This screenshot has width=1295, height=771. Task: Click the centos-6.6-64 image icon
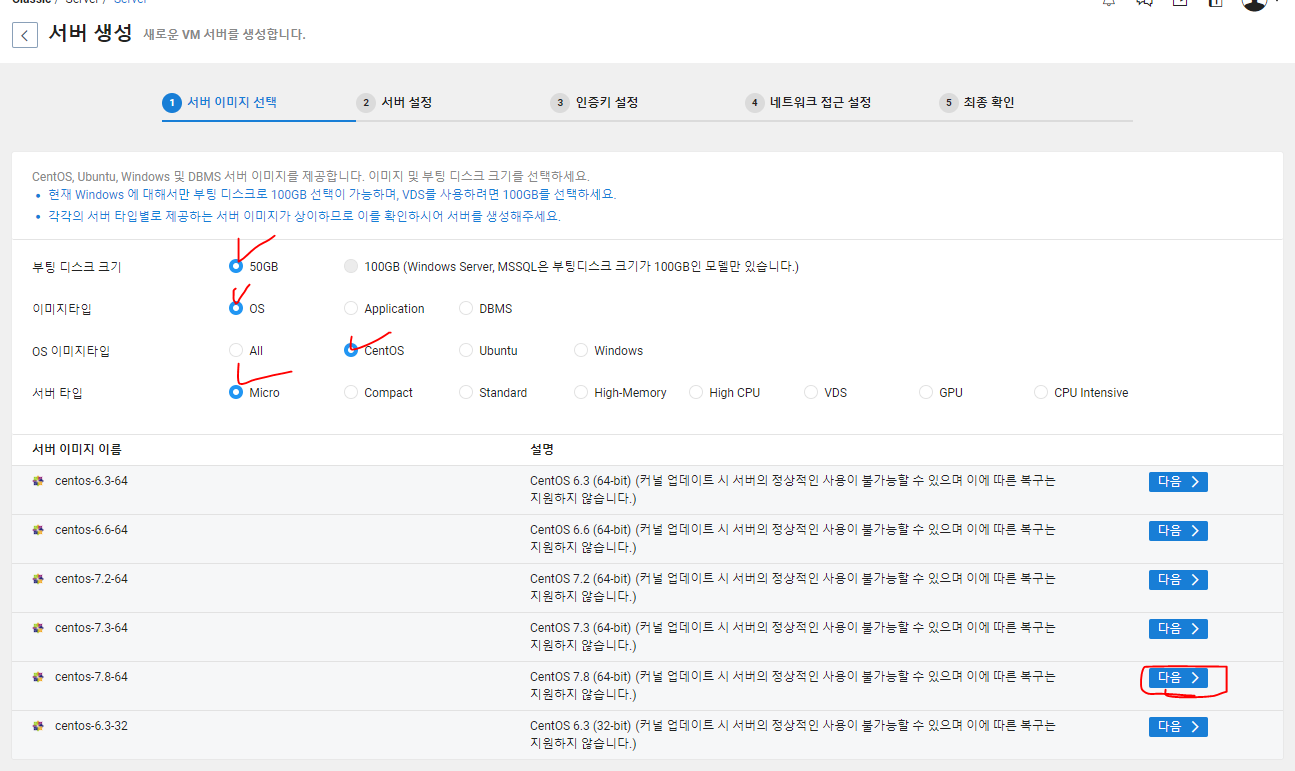point(38,530)
